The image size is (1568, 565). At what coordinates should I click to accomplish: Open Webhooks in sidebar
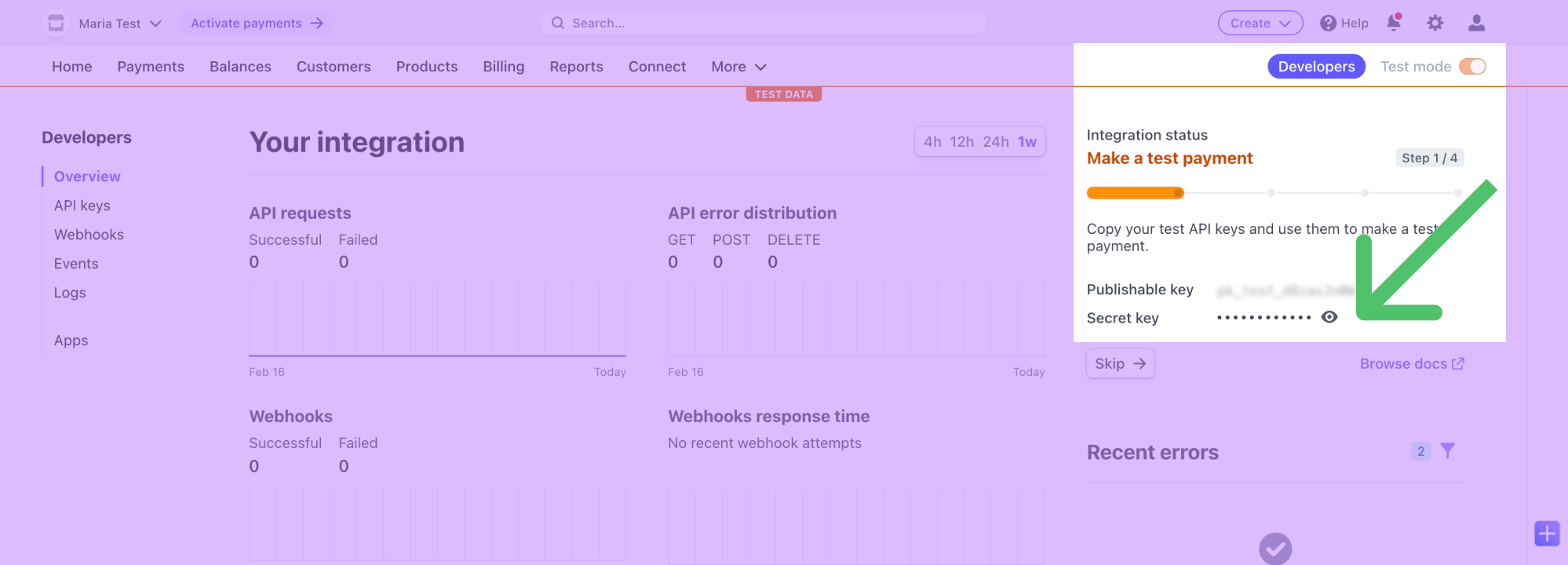tap(89, 235)
